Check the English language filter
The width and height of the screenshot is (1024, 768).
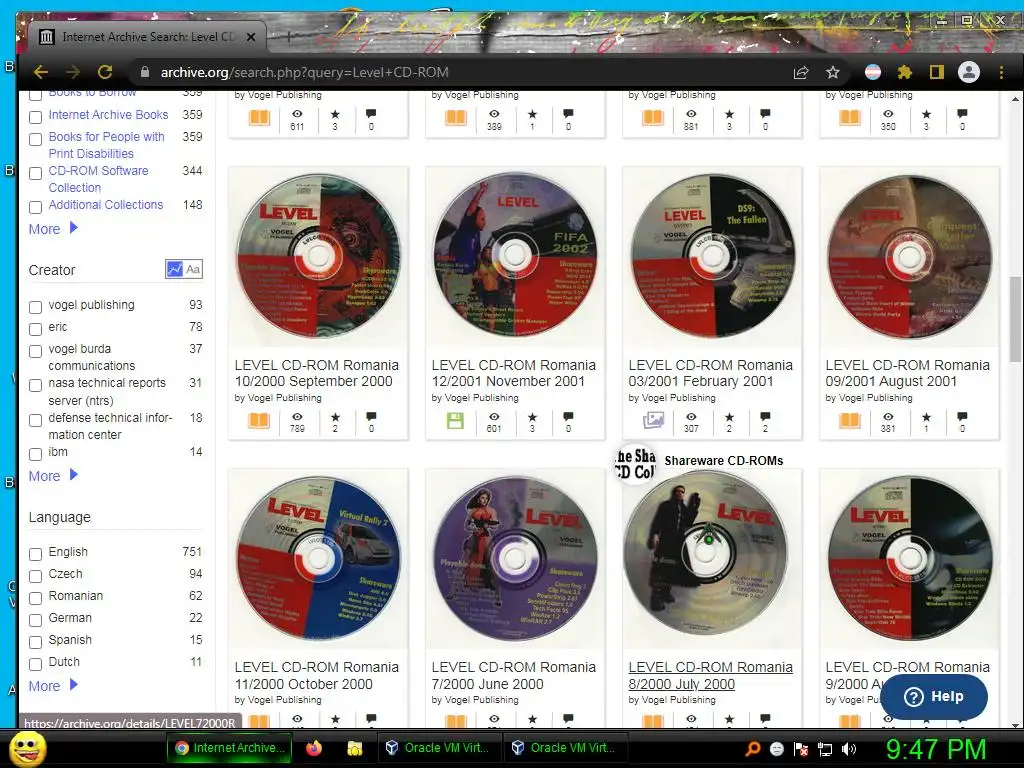[x=36, y=554]
